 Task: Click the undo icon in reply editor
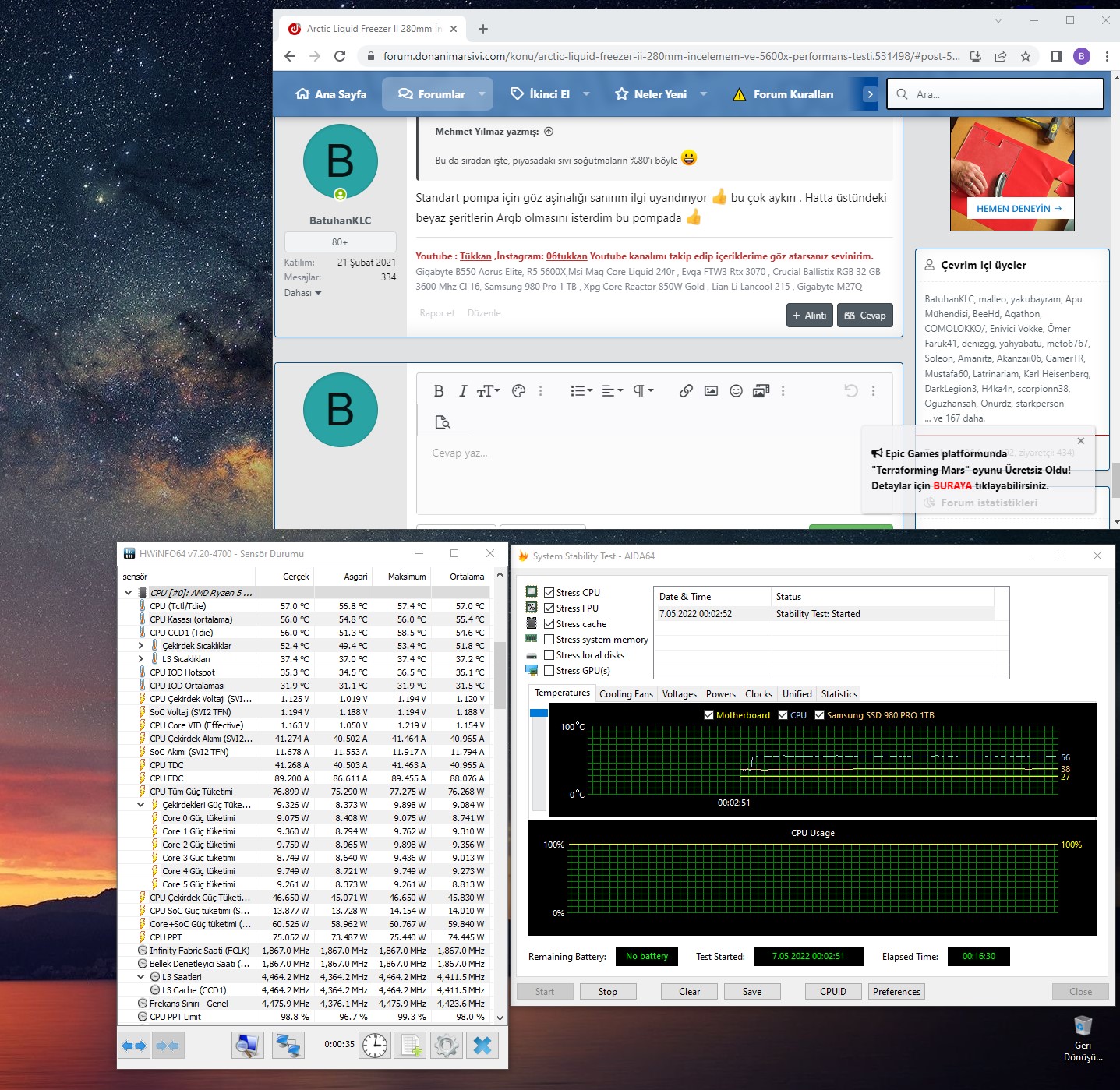(851, 391)
